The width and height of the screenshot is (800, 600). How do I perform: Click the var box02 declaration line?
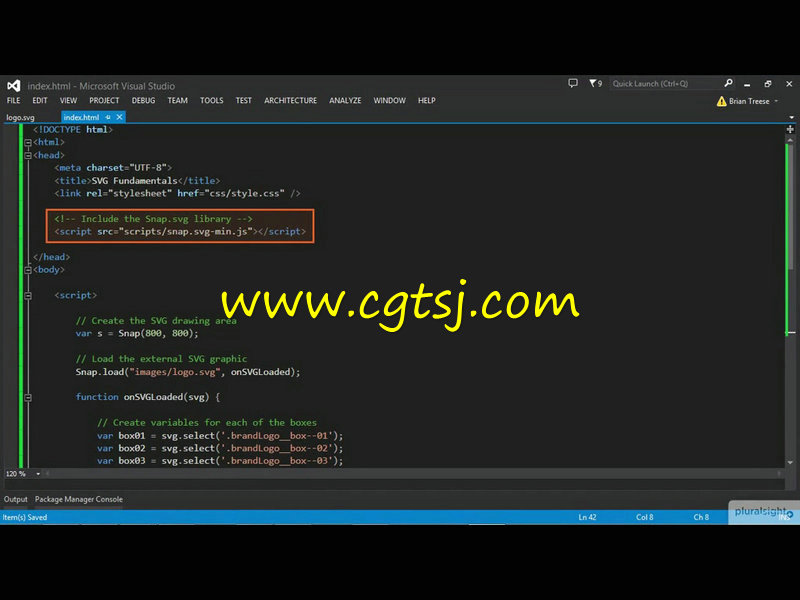[x=220, y=448]
